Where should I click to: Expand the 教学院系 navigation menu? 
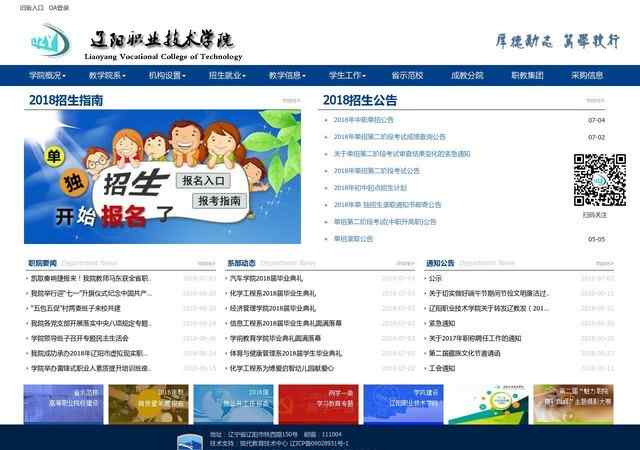click(107, 76)
